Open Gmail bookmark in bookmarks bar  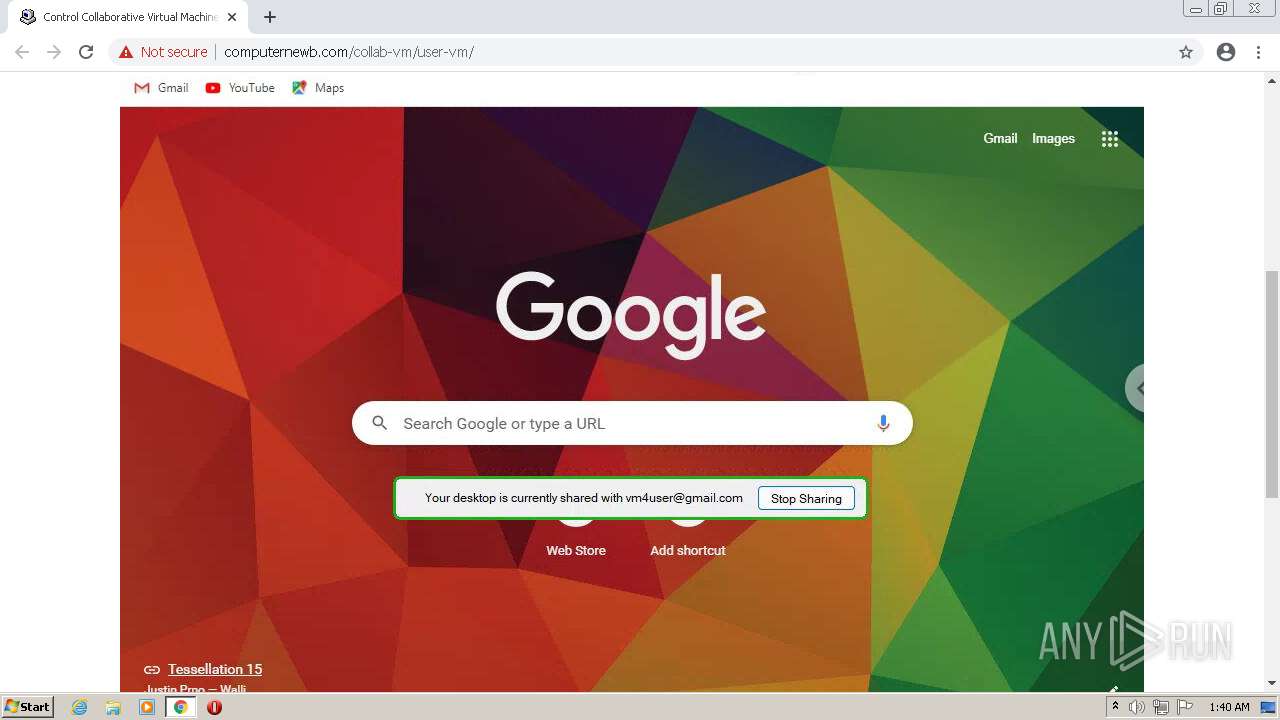pos(161,88)
